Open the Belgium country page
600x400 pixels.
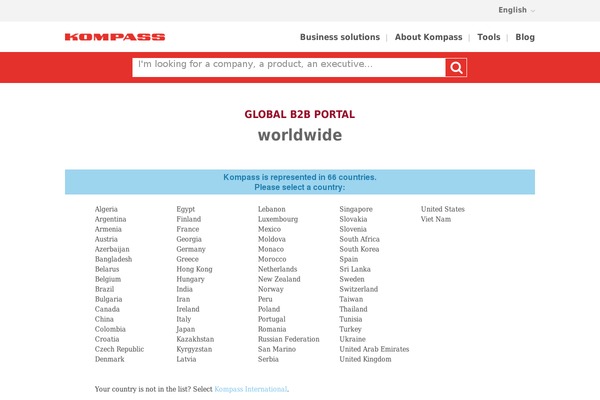108,279
